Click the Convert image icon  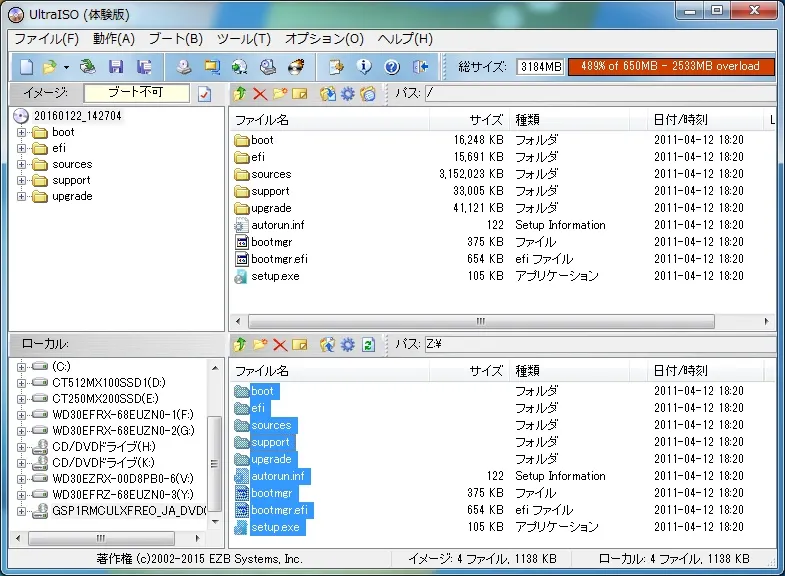(x=240, y=67)
